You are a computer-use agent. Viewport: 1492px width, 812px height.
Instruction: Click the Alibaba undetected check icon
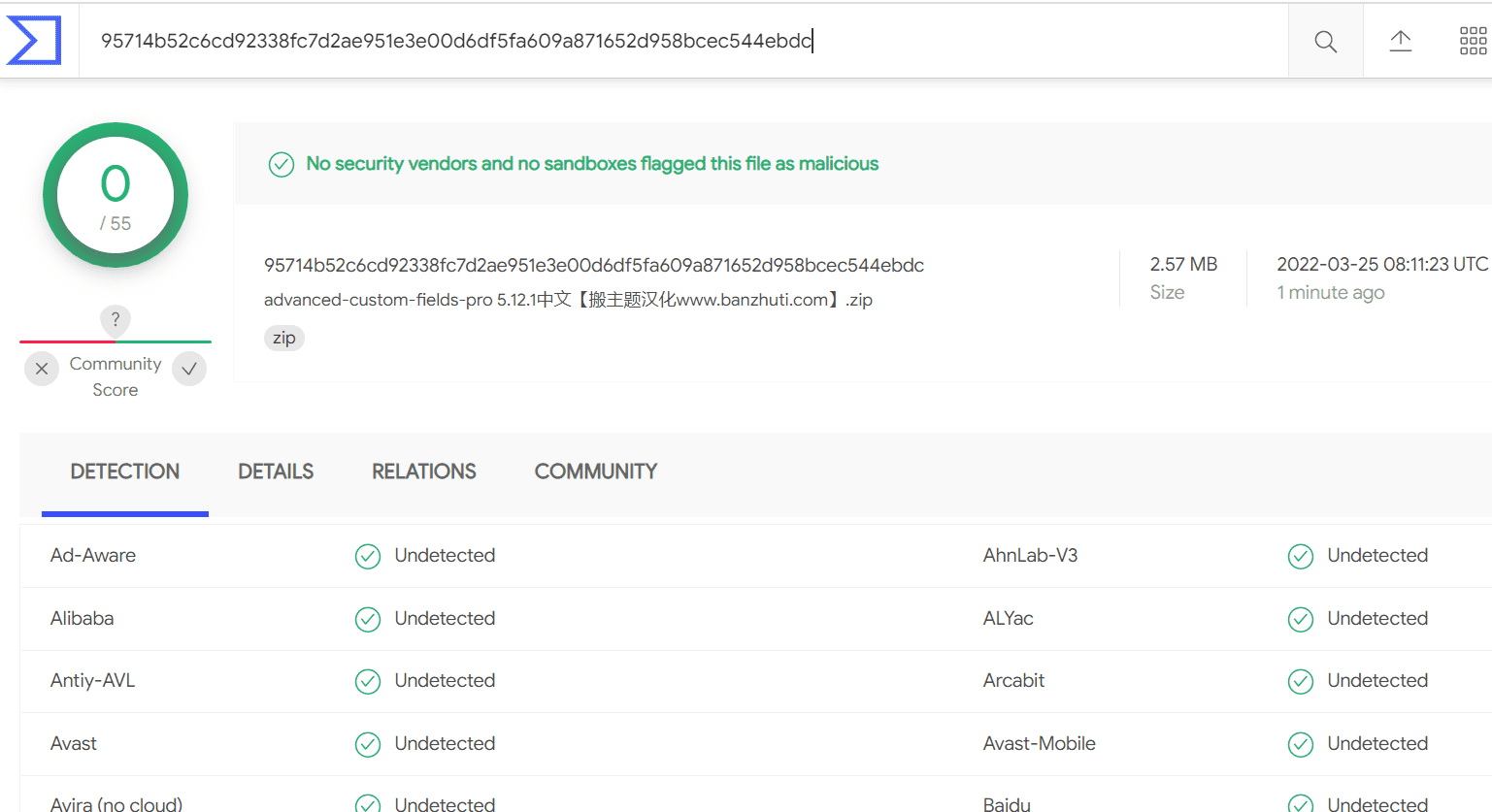point(368,619)
